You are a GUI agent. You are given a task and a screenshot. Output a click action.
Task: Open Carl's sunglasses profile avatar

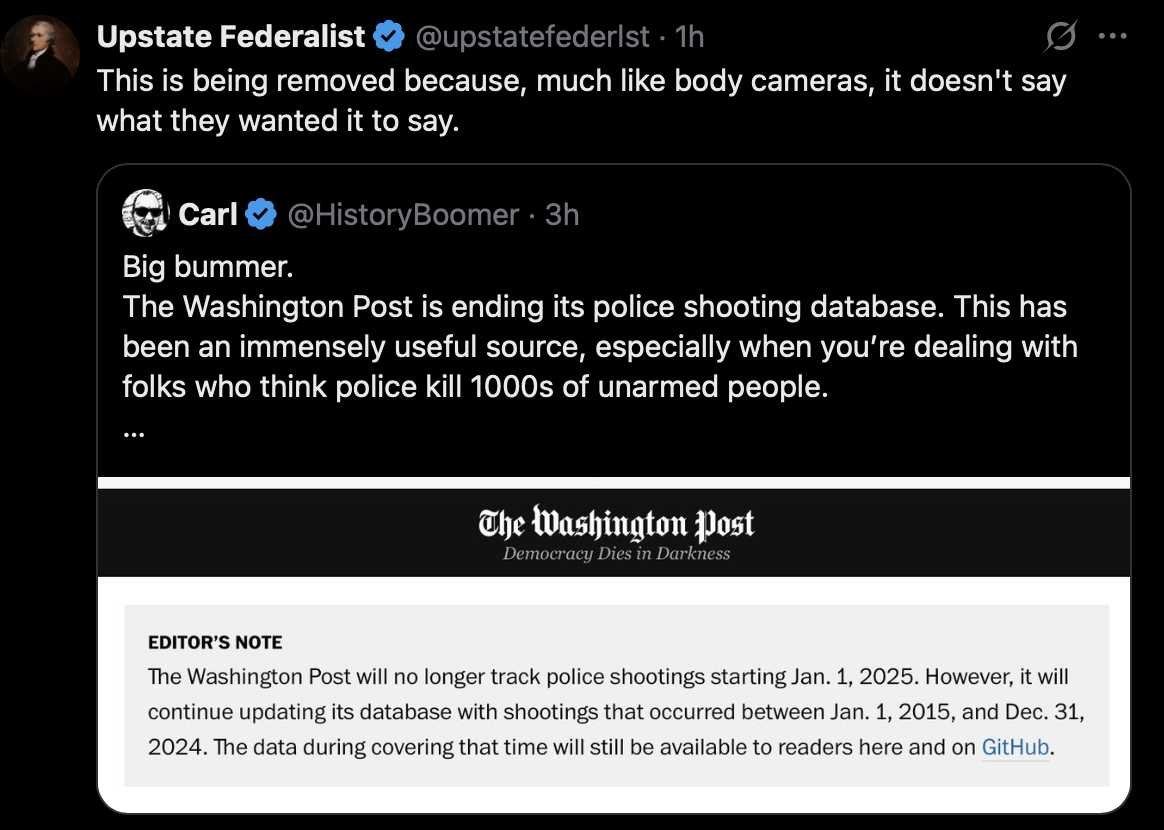[146, 213]
